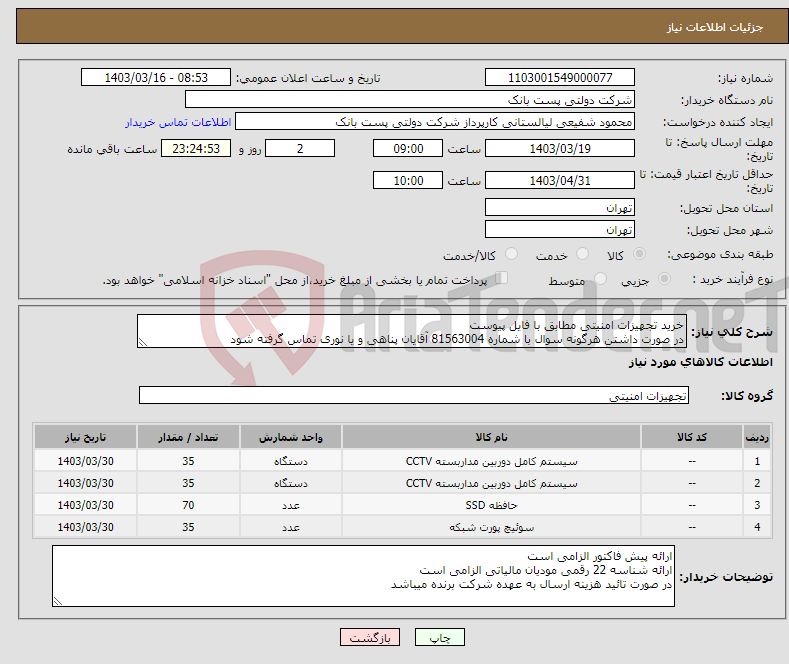
Task: Click the ردیف column header
Action: coord(757,437)
